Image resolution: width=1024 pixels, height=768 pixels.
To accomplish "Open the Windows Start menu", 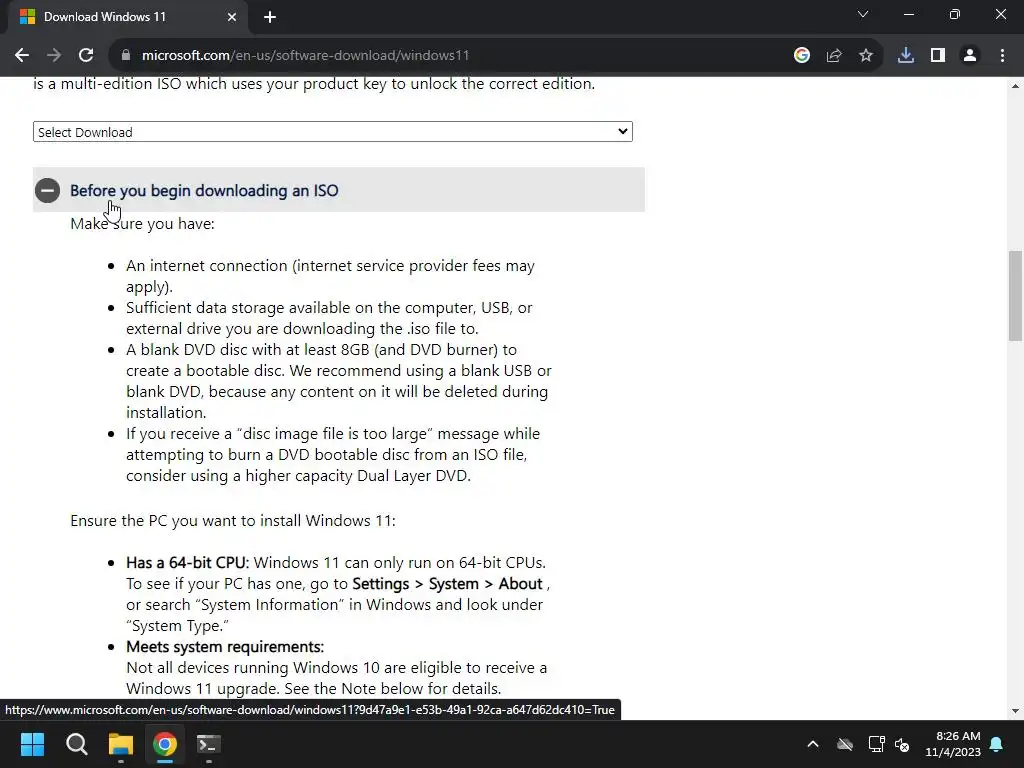I will (x=32, y=744).
